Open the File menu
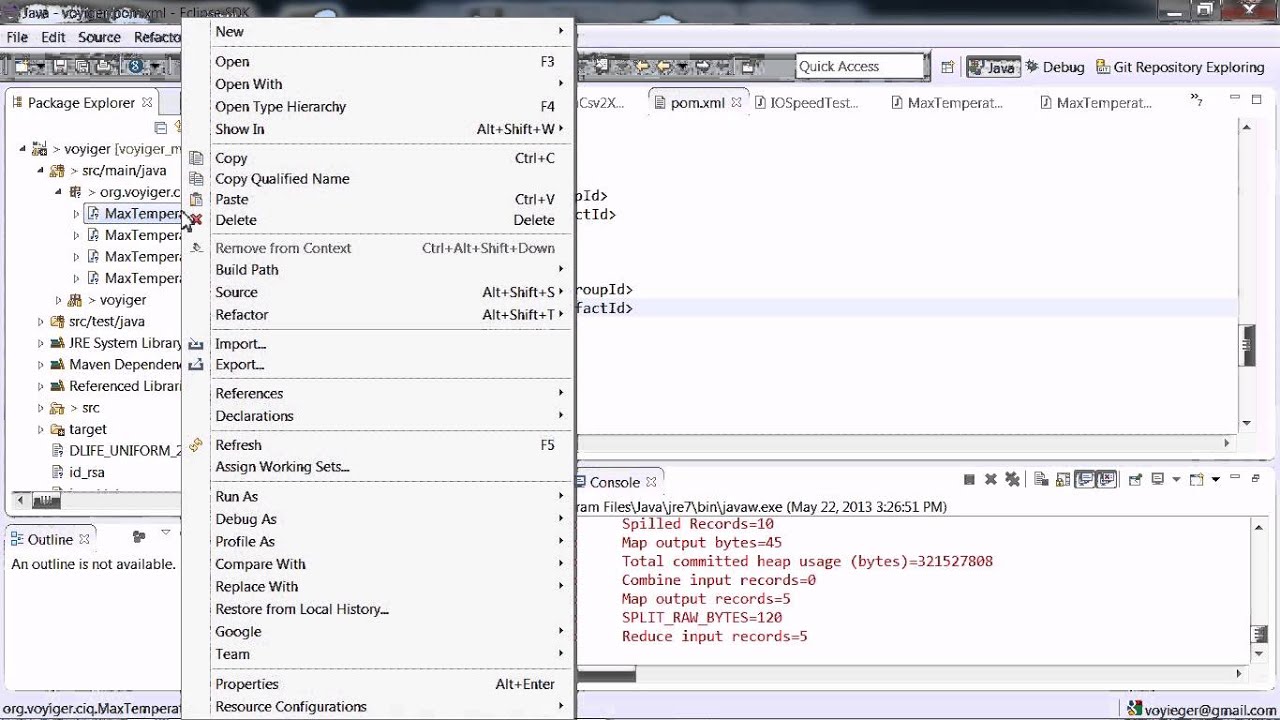The image size is (1280, 720). (x=17, y=37)
